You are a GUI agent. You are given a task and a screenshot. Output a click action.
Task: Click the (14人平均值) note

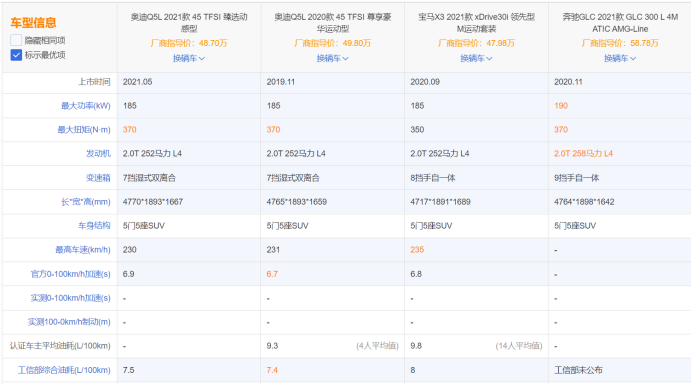tap(519, 346)
